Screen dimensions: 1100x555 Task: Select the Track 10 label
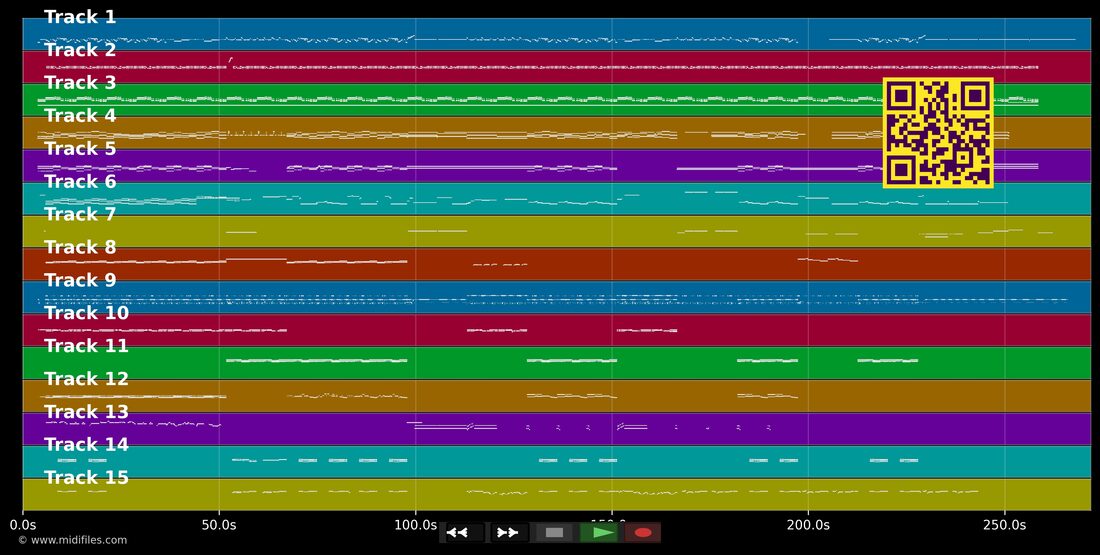pyautogui.click(x=86, y=313)
